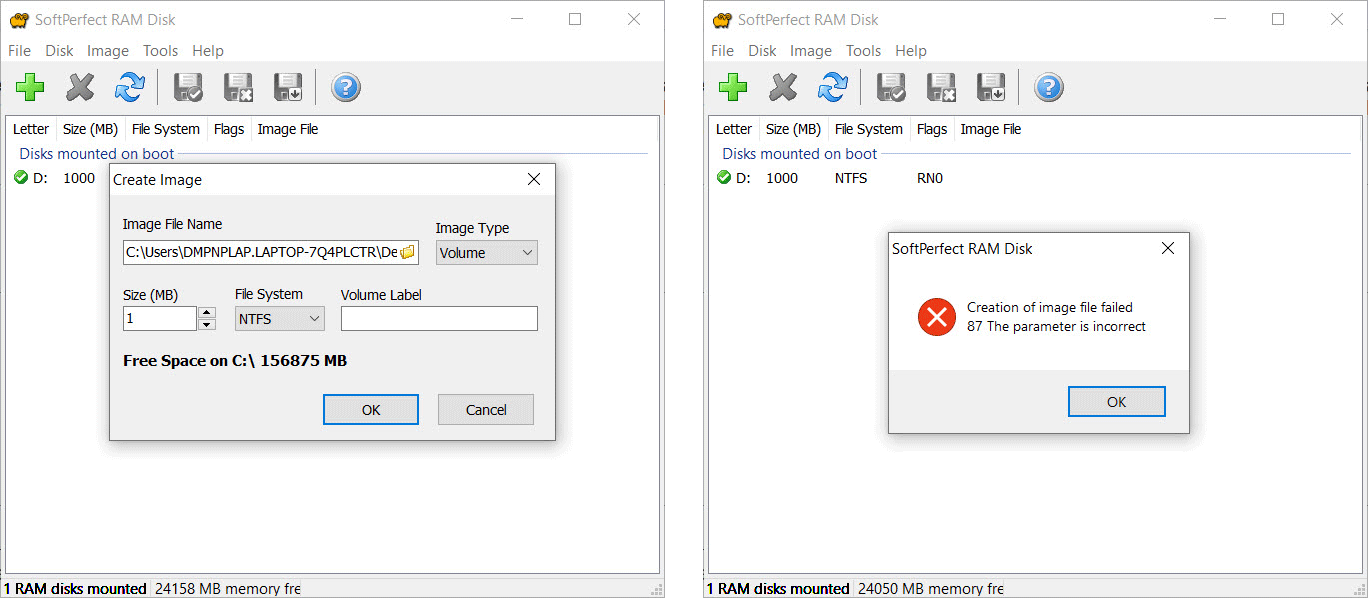Image resolution: width=1368 pixels, height=598 pixels.
Task: Open File menu in left window
Action: (x=20, y=51)
